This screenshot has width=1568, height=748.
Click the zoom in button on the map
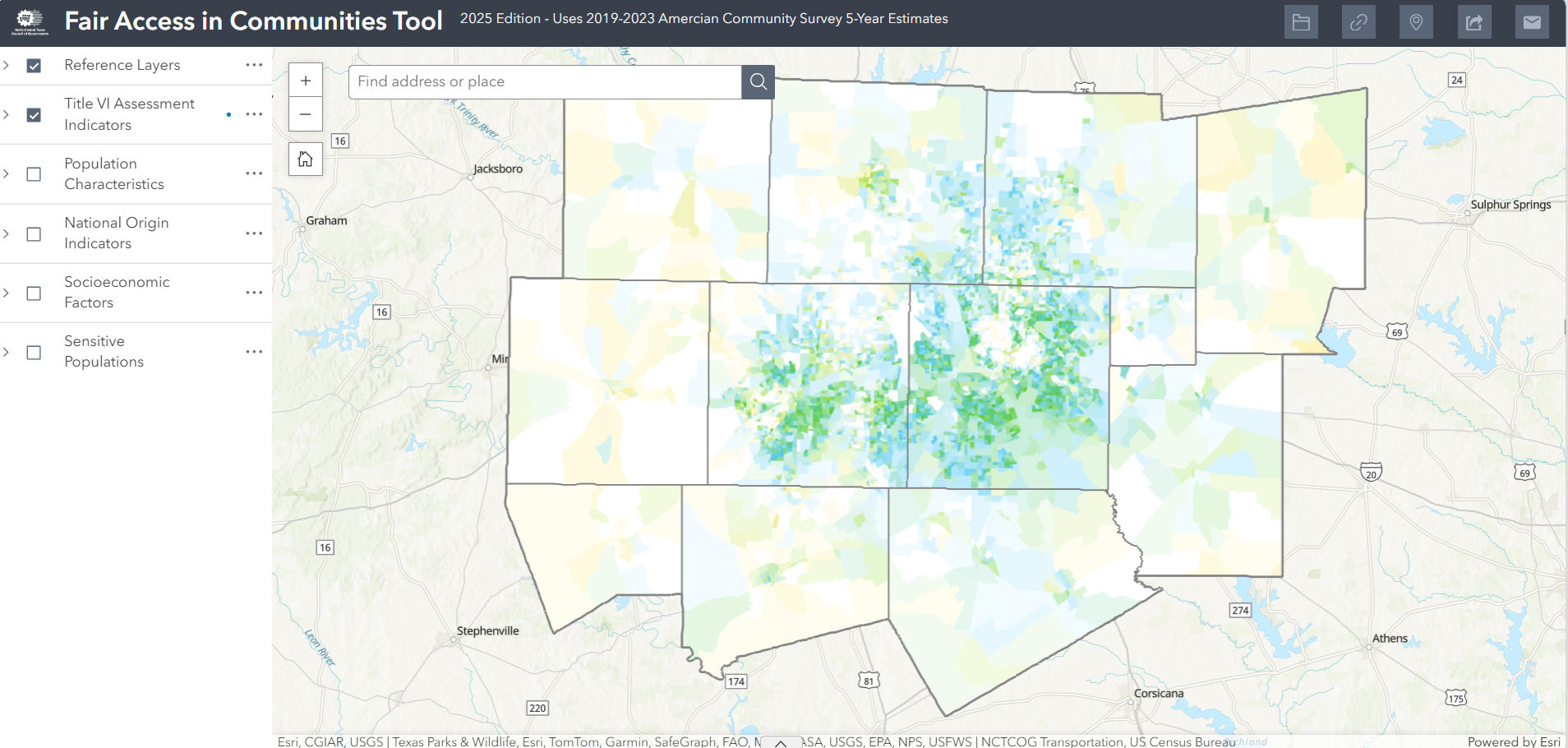click(305, 80)
